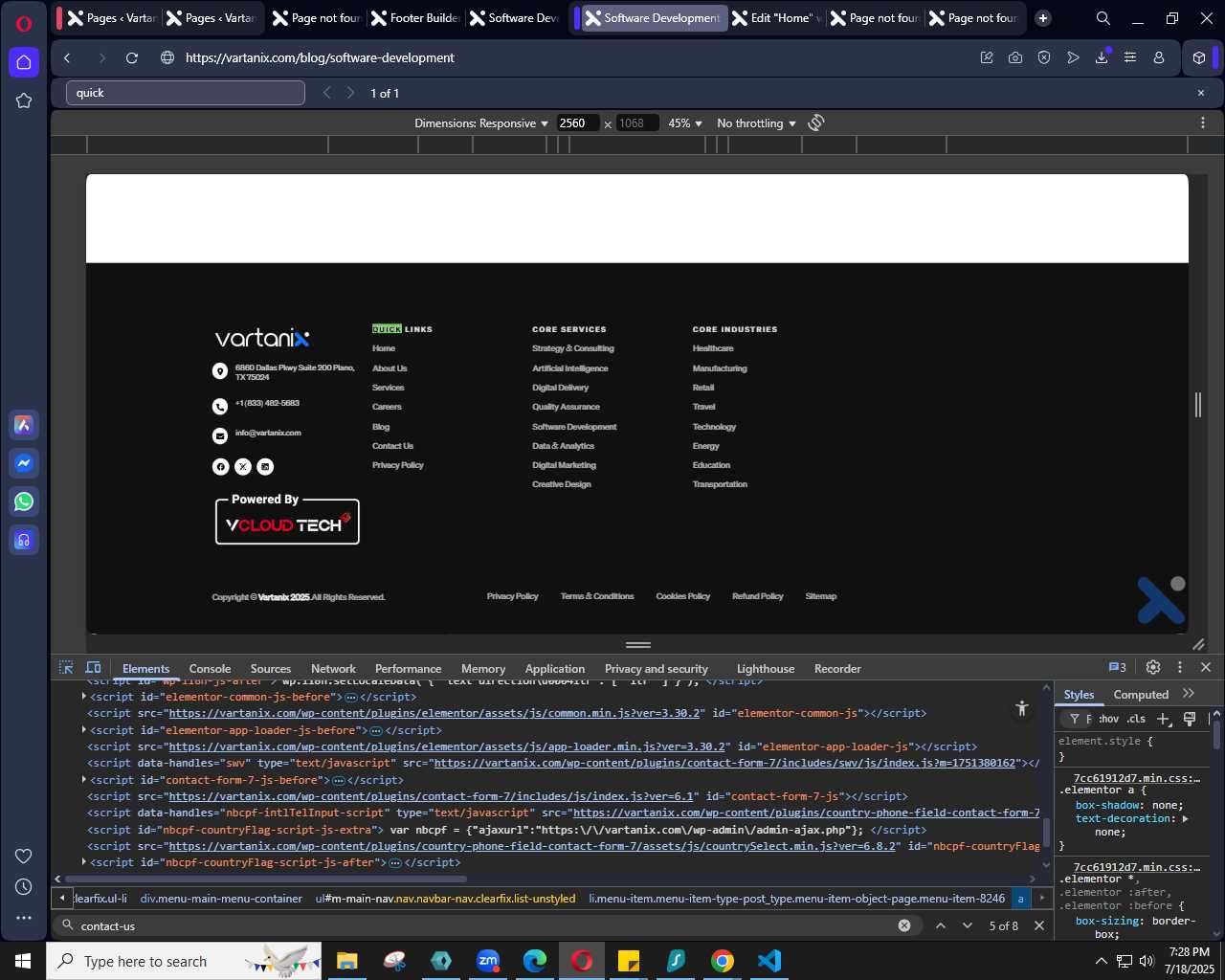This screenshot has height=980, width=1225.
Task: Open 3 issues message counter
Action: click(x=1117, y=667)
